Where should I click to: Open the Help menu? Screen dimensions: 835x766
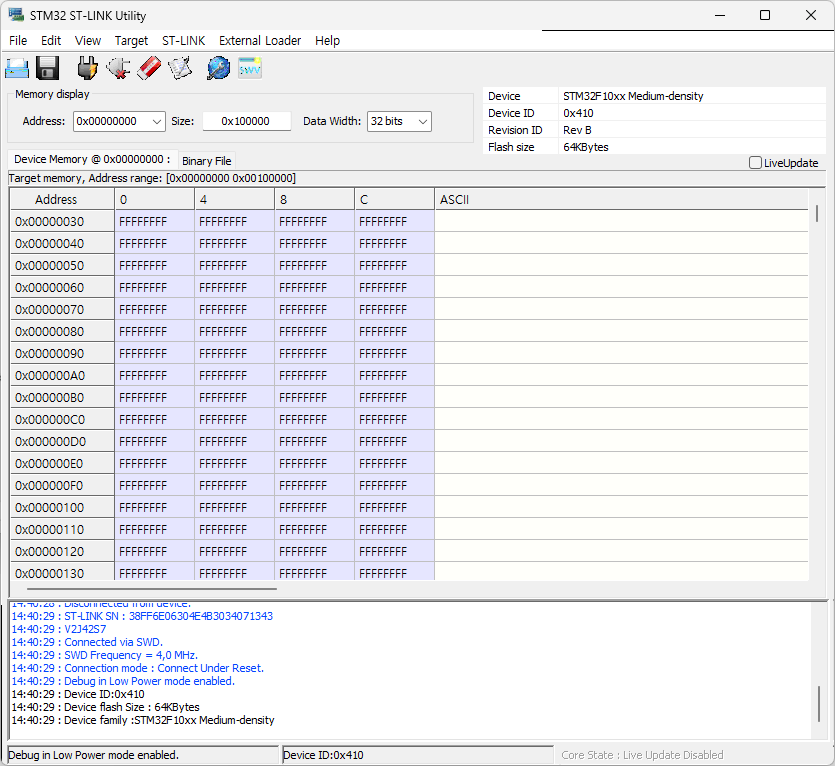pyautogui.click(x=328, y=40)
